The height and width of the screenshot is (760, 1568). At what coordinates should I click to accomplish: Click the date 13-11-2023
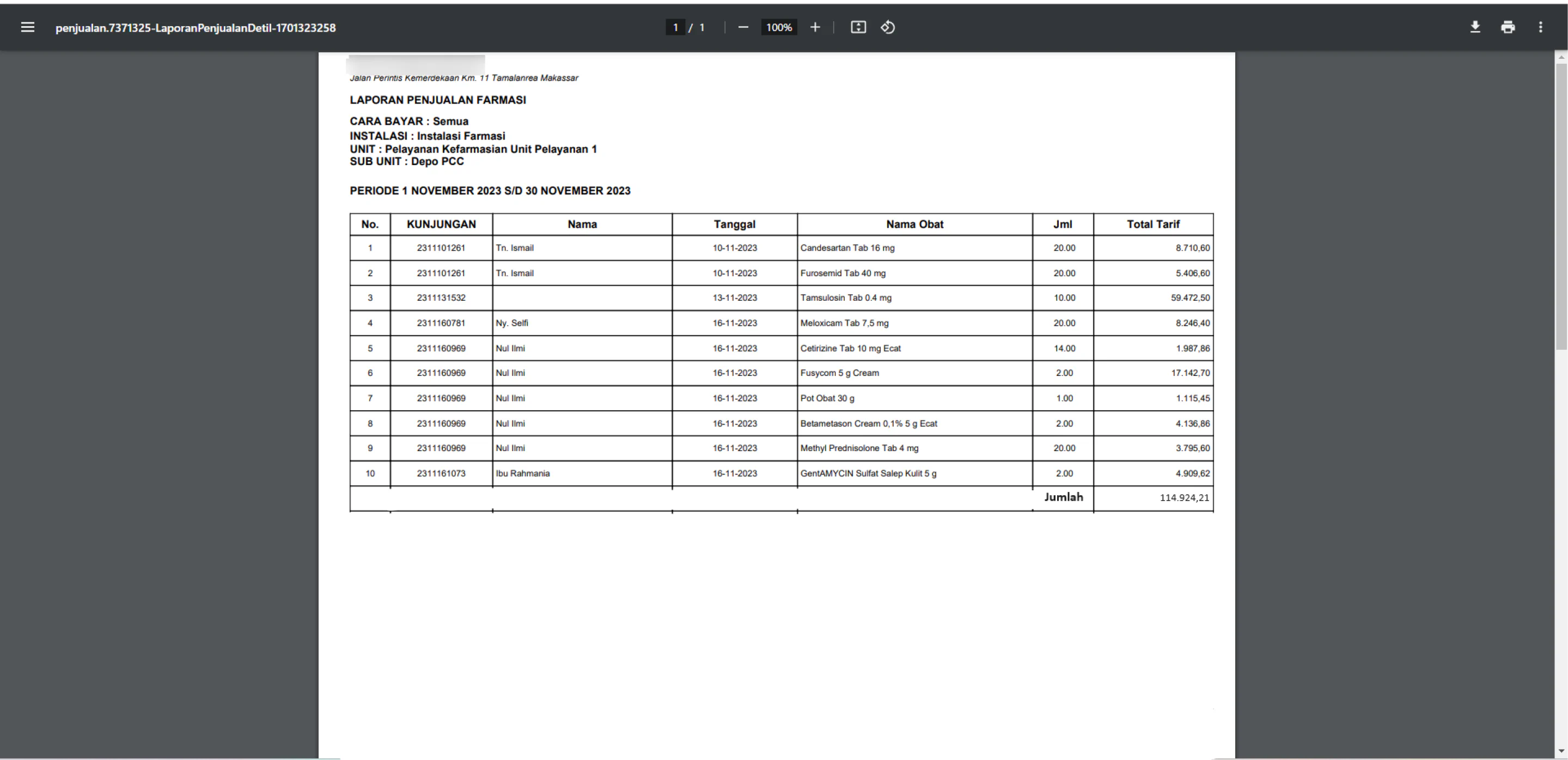pyautogui.click(x=735, y=298)
